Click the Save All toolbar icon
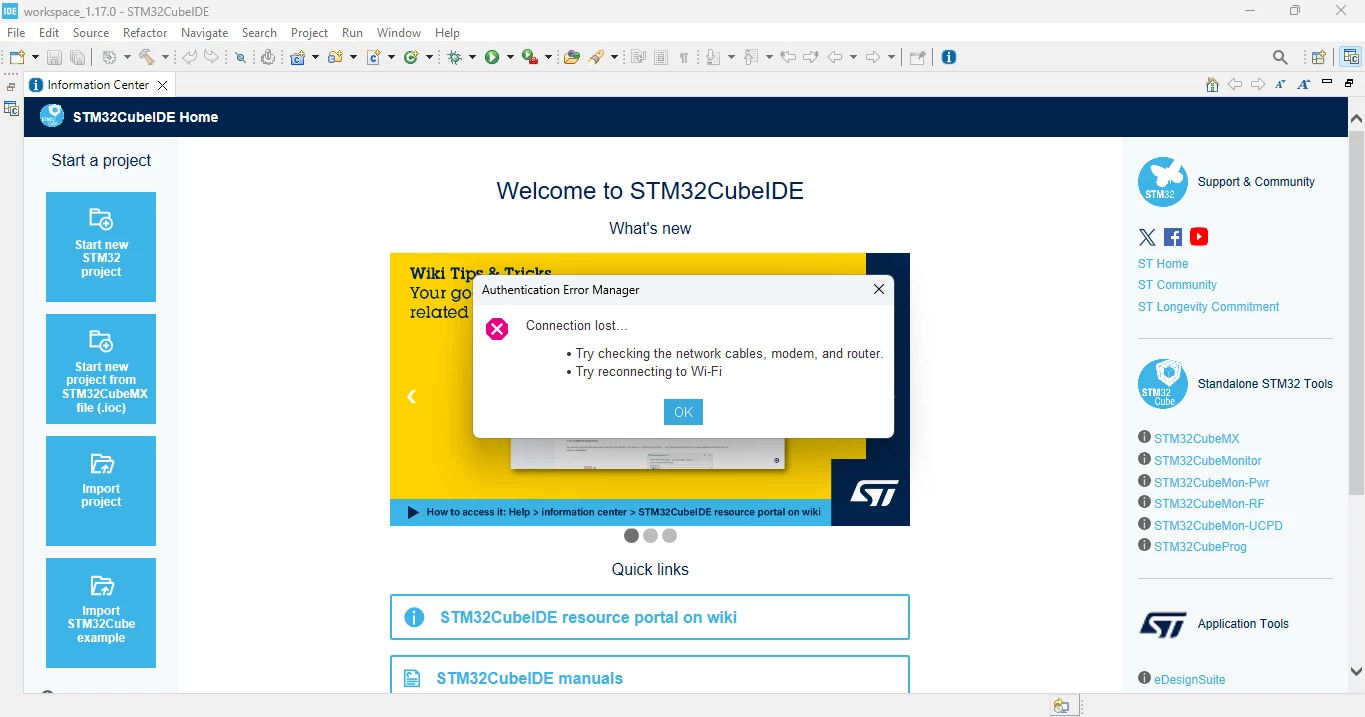Screen dimensions: 1365x717 point(77,57)
